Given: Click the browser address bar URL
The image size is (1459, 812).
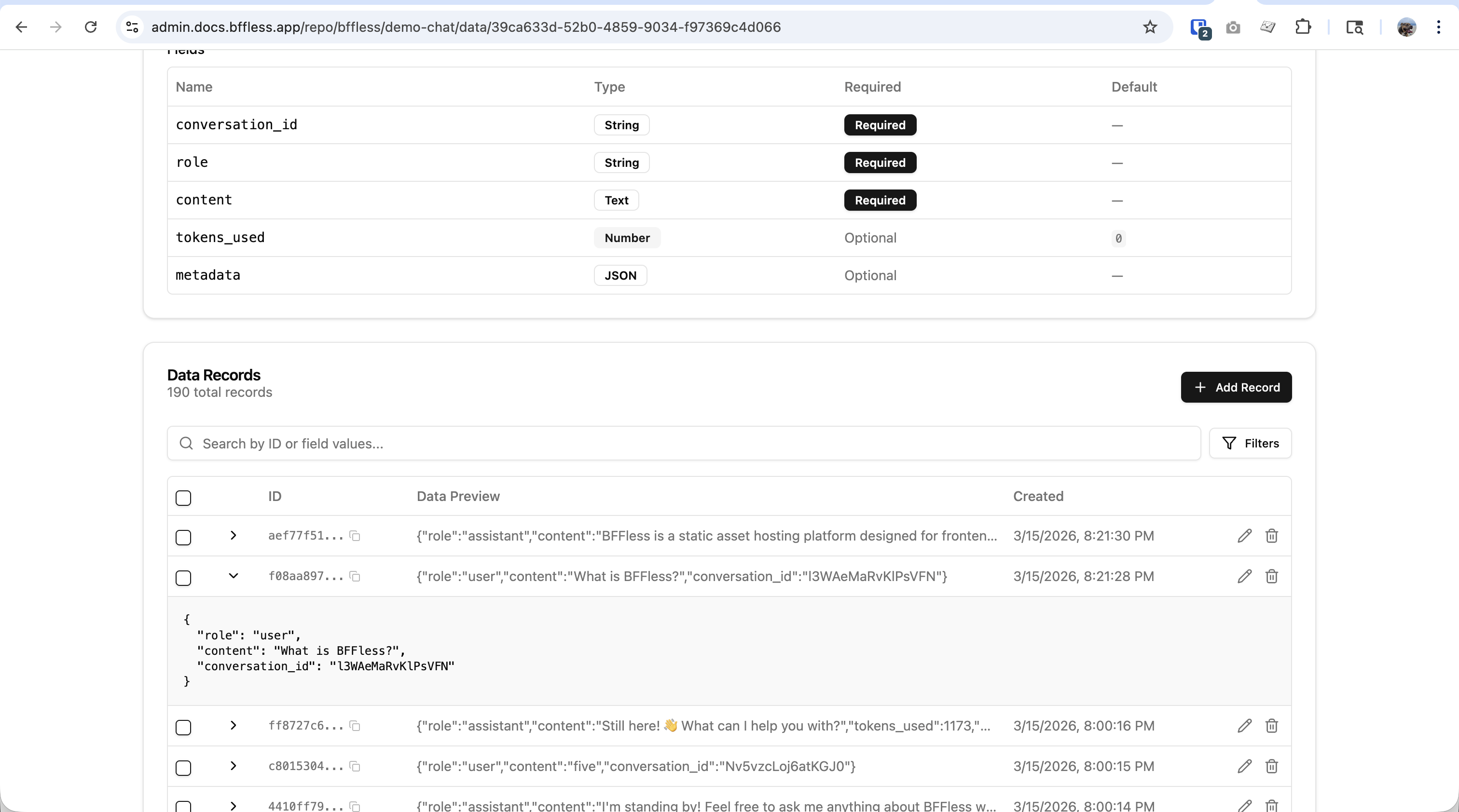Looking at the screenshot, I should click(466, 27).
